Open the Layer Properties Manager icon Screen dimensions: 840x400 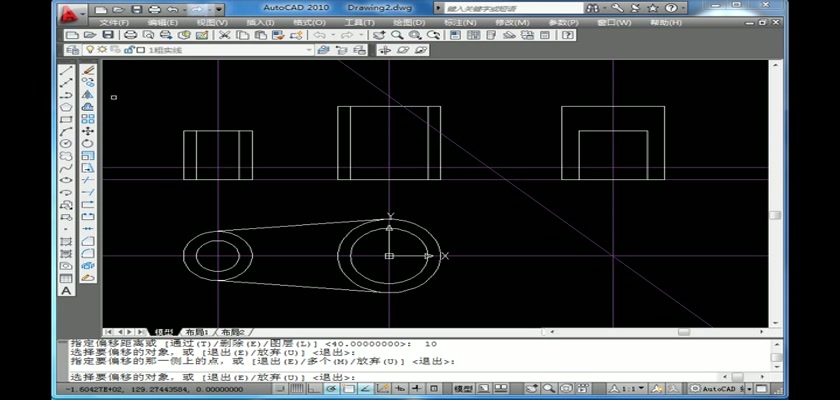(x=72, y=49)
